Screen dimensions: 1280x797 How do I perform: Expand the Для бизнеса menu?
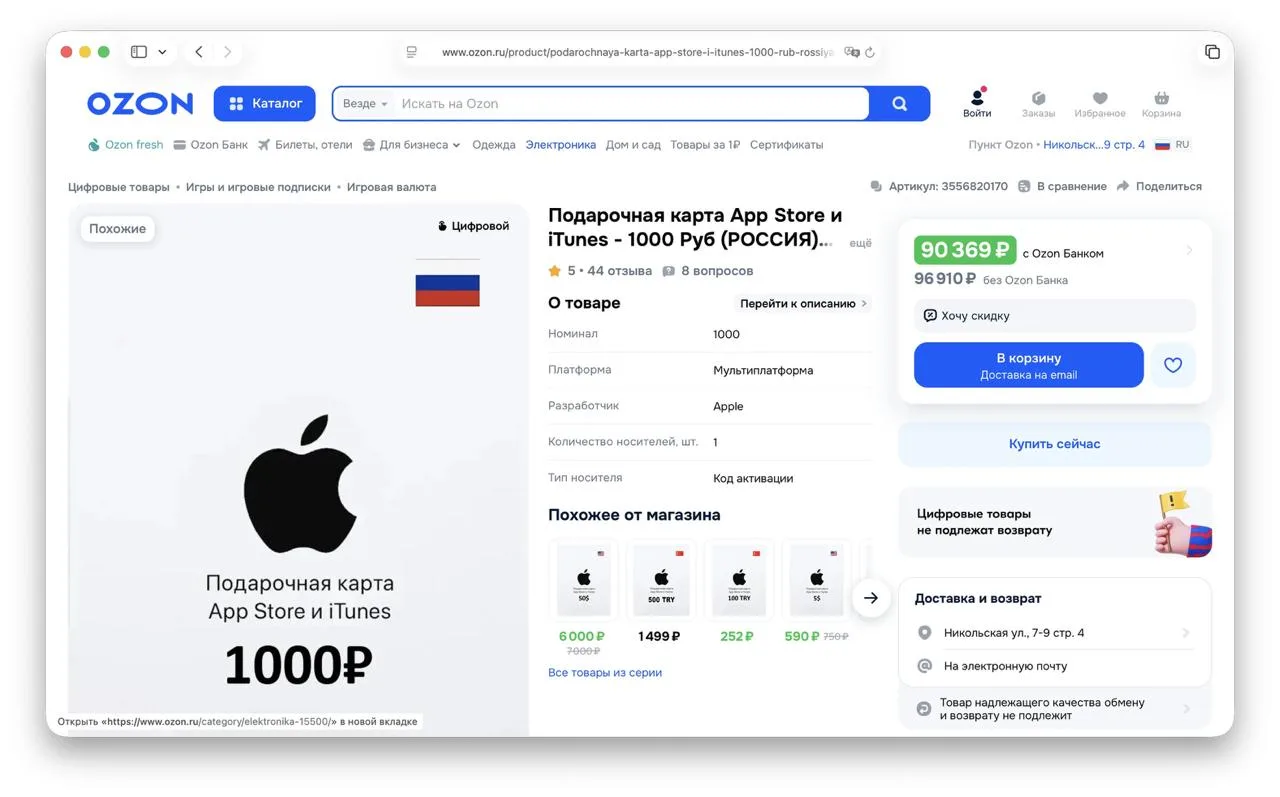coord(411,145)
